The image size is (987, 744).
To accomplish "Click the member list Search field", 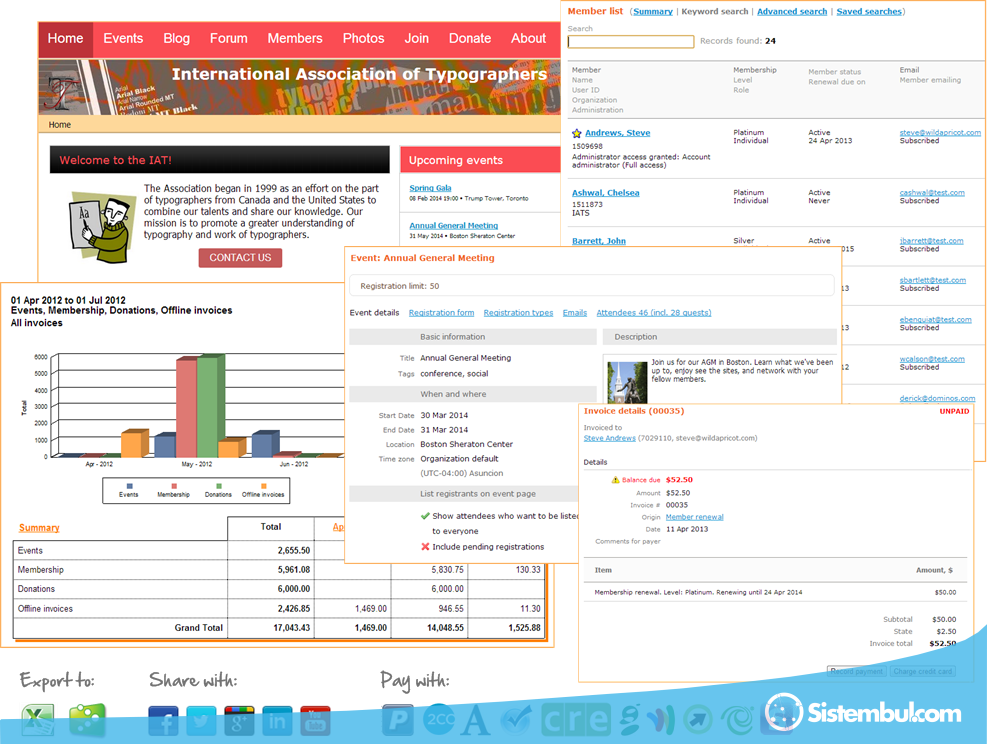I will point(631,42).
